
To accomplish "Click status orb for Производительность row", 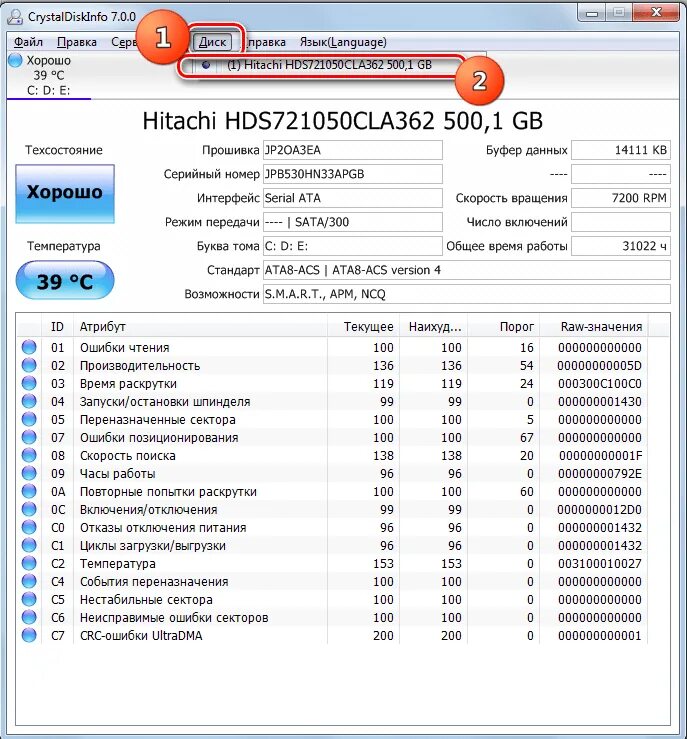I will pos(29,365).
